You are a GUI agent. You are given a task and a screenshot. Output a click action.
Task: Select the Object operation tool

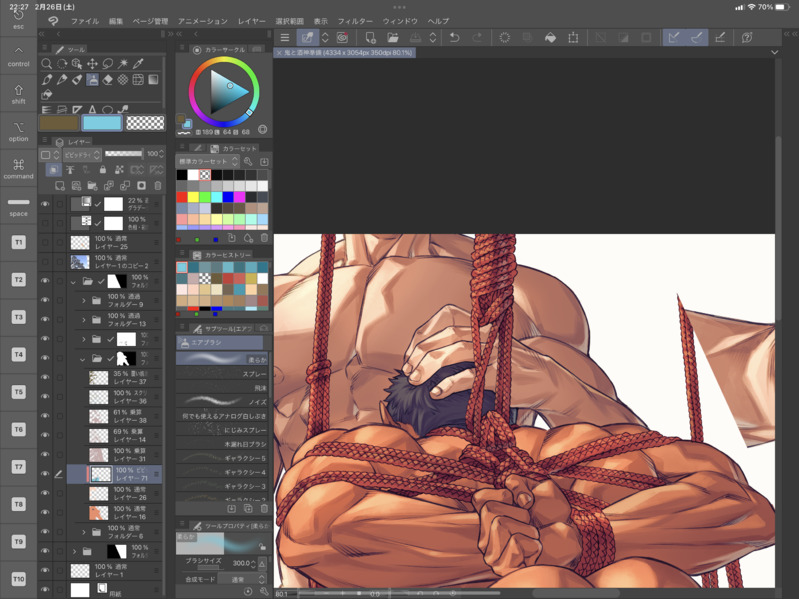click(77, 64)
